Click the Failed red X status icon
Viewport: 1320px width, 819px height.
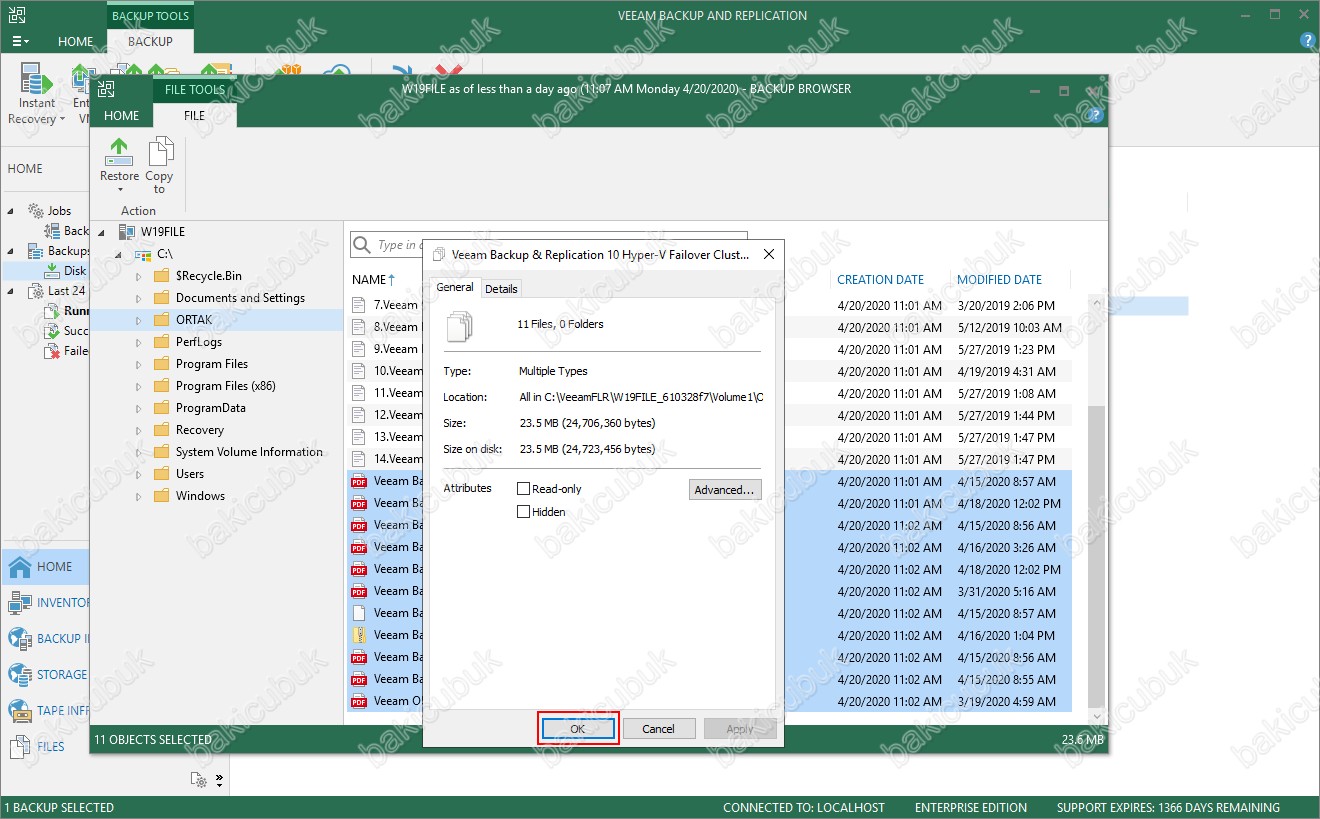pyautogui.click(x=53, y=351)
